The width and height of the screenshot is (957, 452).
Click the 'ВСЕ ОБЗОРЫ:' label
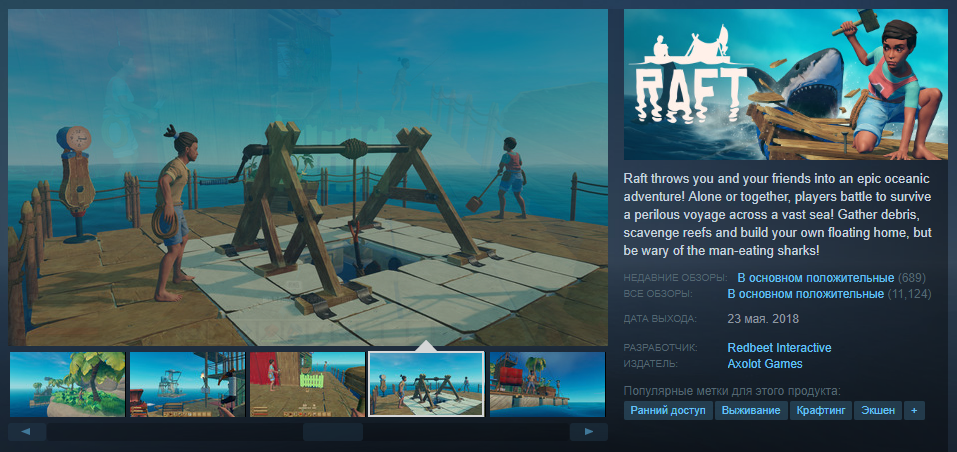658,295
